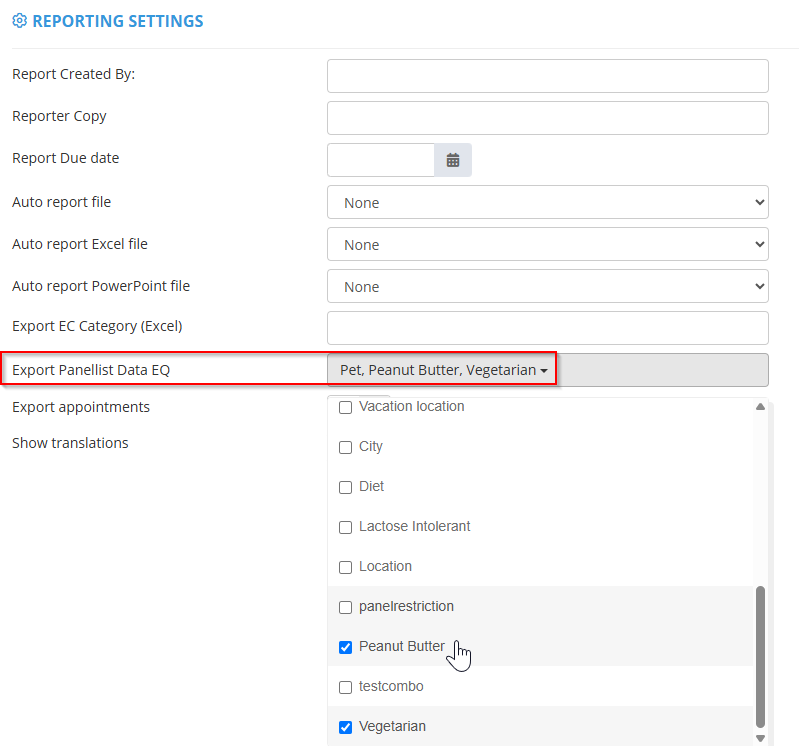Click the Export EC Category input field
The height and width of the screenshot is (746, 799).
547,328
